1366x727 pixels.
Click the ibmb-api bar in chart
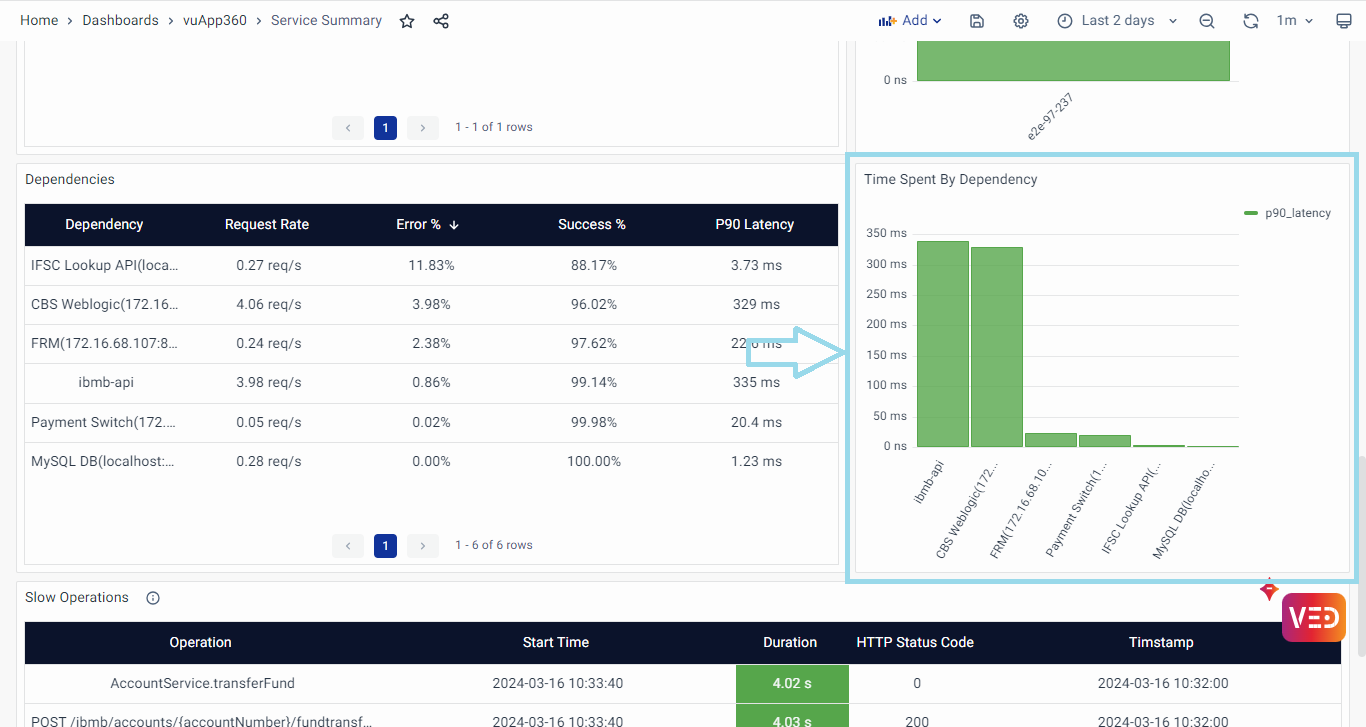[x=942, y=344]
